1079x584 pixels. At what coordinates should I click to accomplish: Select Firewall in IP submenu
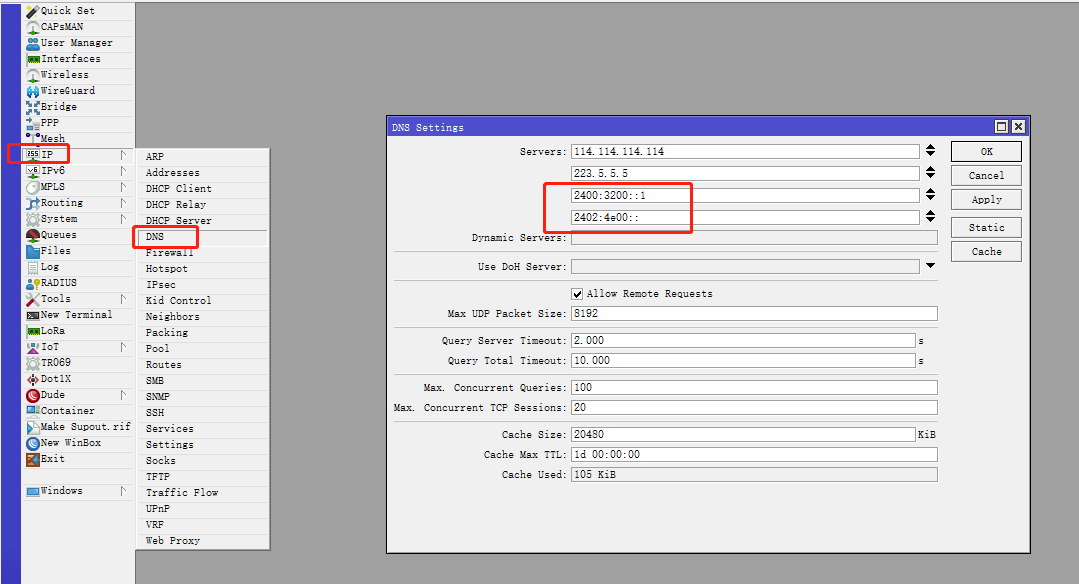point(202,252)
